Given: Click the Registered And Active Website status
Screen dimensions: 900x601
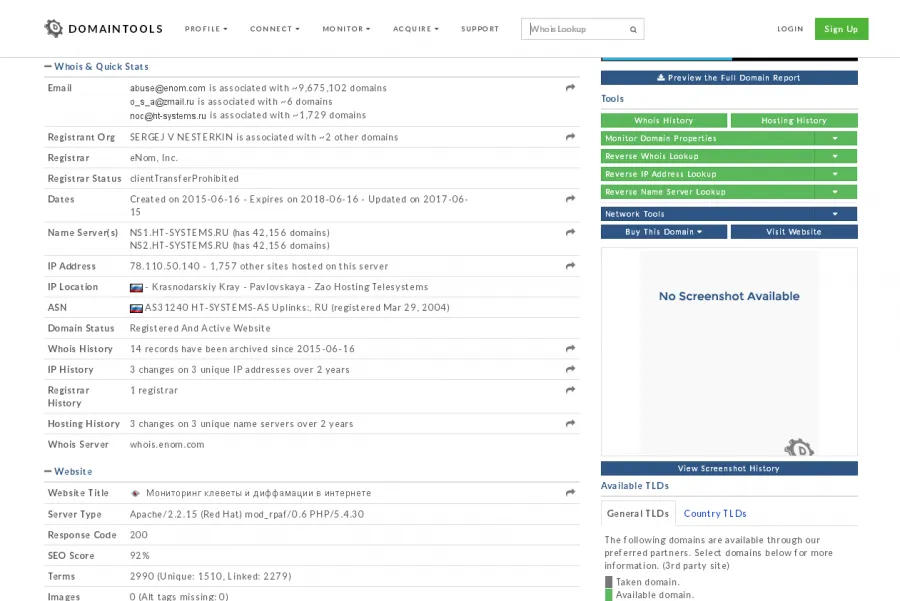Looking at the screenshot, I should pos(200,328).
